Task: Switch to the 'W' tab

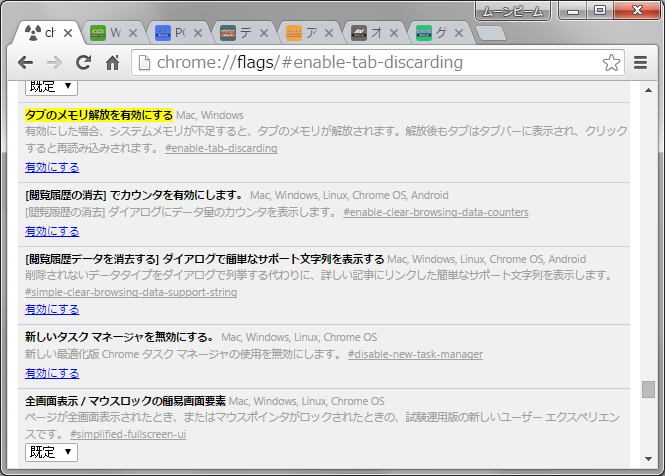Action: tap(113, 33)
